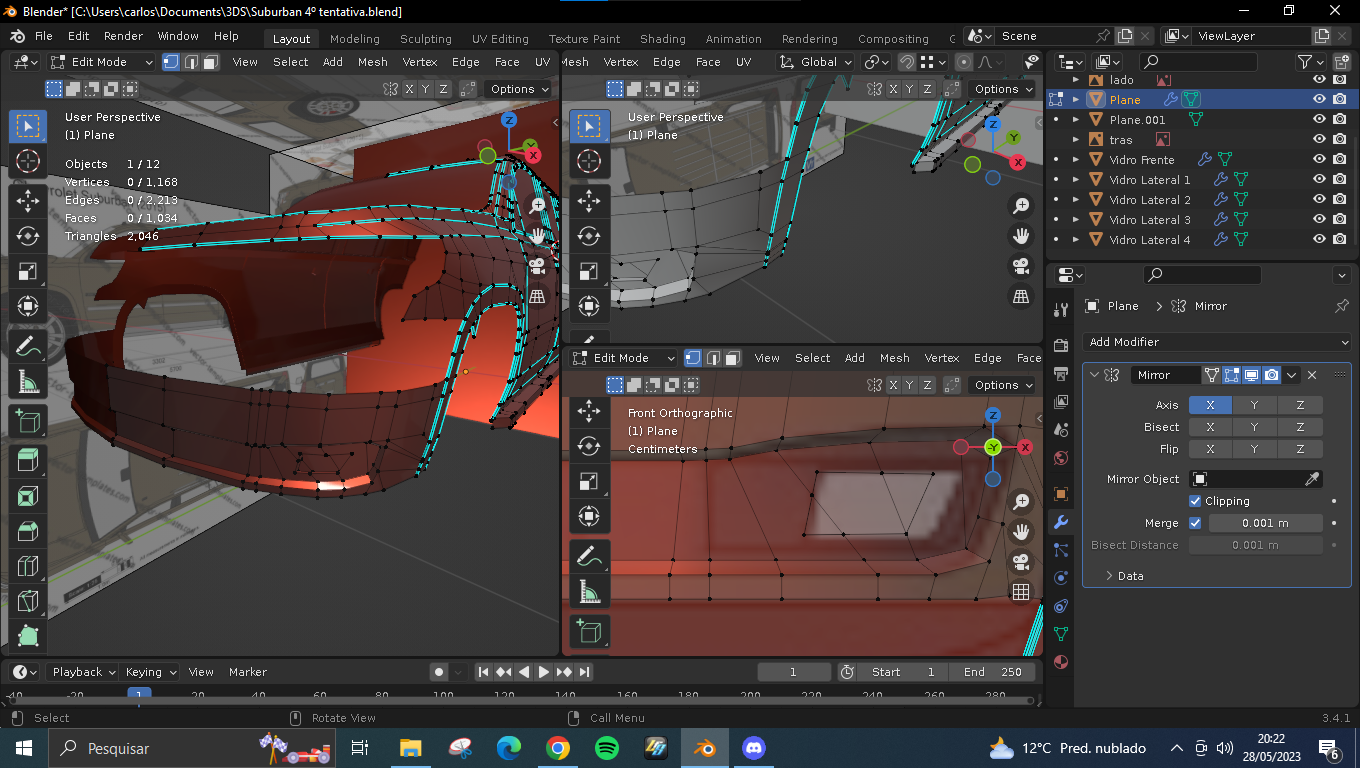1360x768 pixels.
Task: Open the Add Modifier dropdown
Action: pyautogui.click(x=1216, y=342)
